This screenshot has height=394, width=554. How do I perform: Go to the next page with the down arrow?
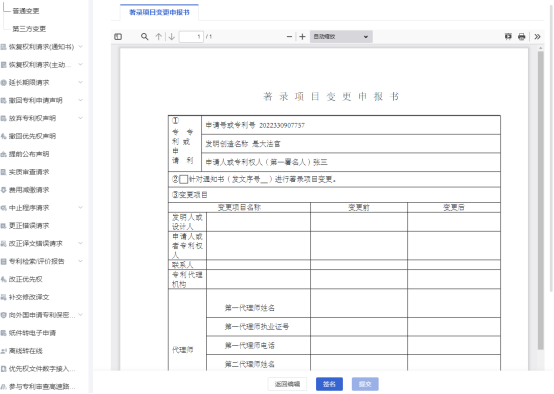(x=172, y=37)
